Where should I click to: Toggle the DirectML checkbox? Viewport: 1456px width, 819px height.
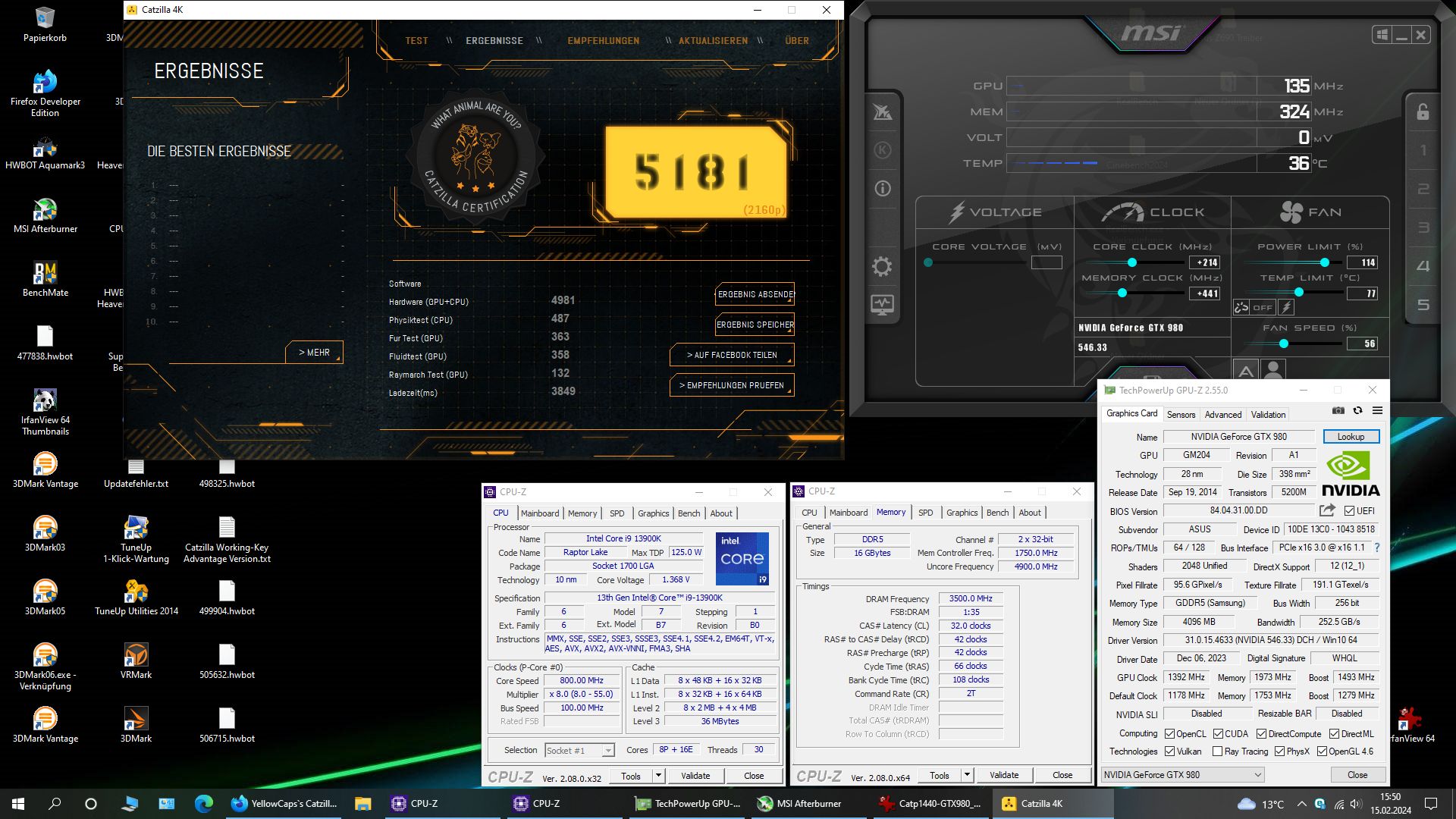point(1334,733)
